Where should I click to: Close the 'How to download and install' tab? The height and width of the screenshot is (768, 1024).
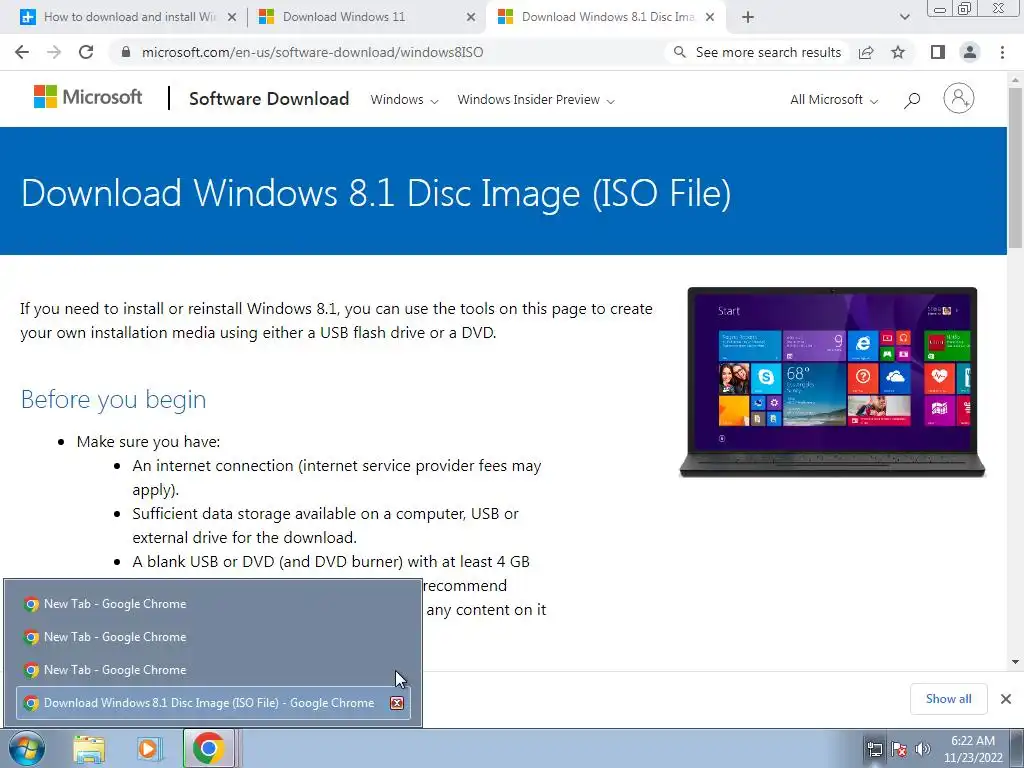(232, 17)
